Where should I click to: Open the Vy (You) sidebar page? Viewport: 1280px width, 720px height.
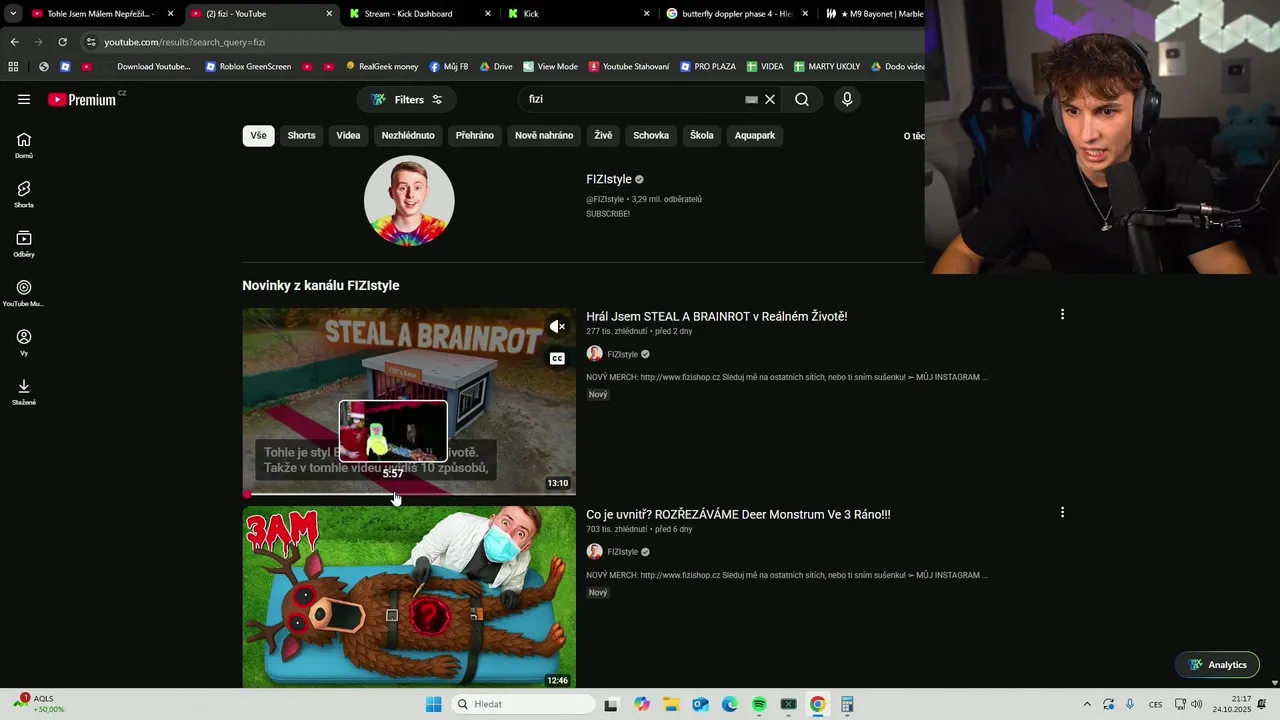24,343
